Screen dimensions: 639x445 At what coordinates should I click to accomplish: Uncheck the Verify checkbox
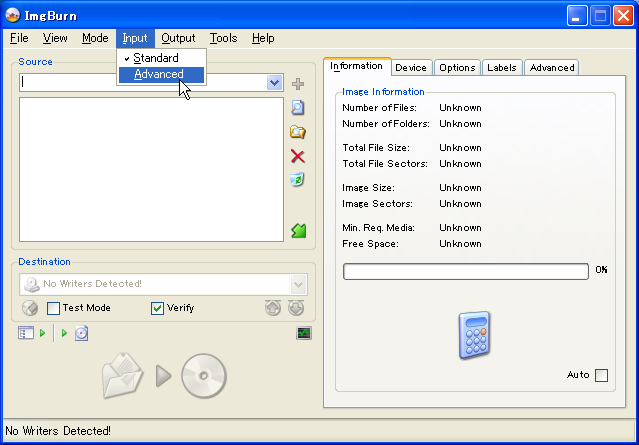point(157,308)
